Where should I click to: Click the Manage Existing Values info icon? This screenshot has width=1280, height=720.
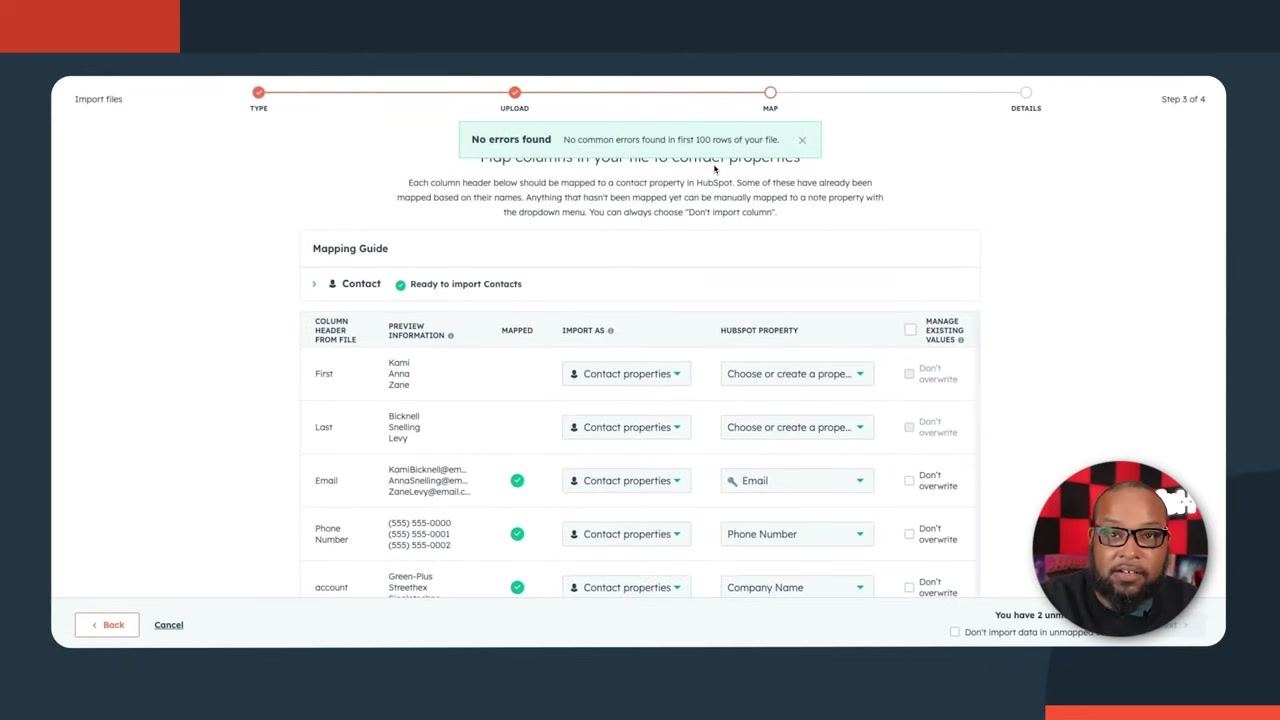[961, 340]
